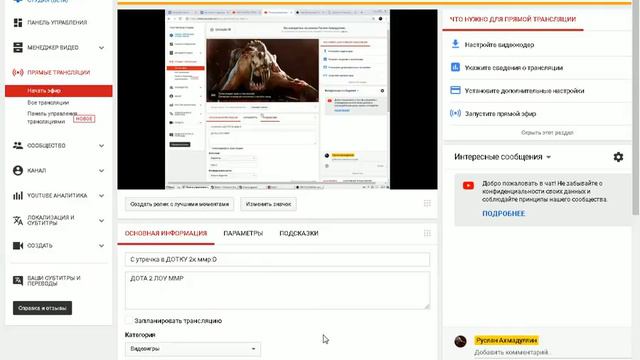This screenshot has width=640, height=360.
Task: Open Настройте видеокодер link
Action: 499,44
